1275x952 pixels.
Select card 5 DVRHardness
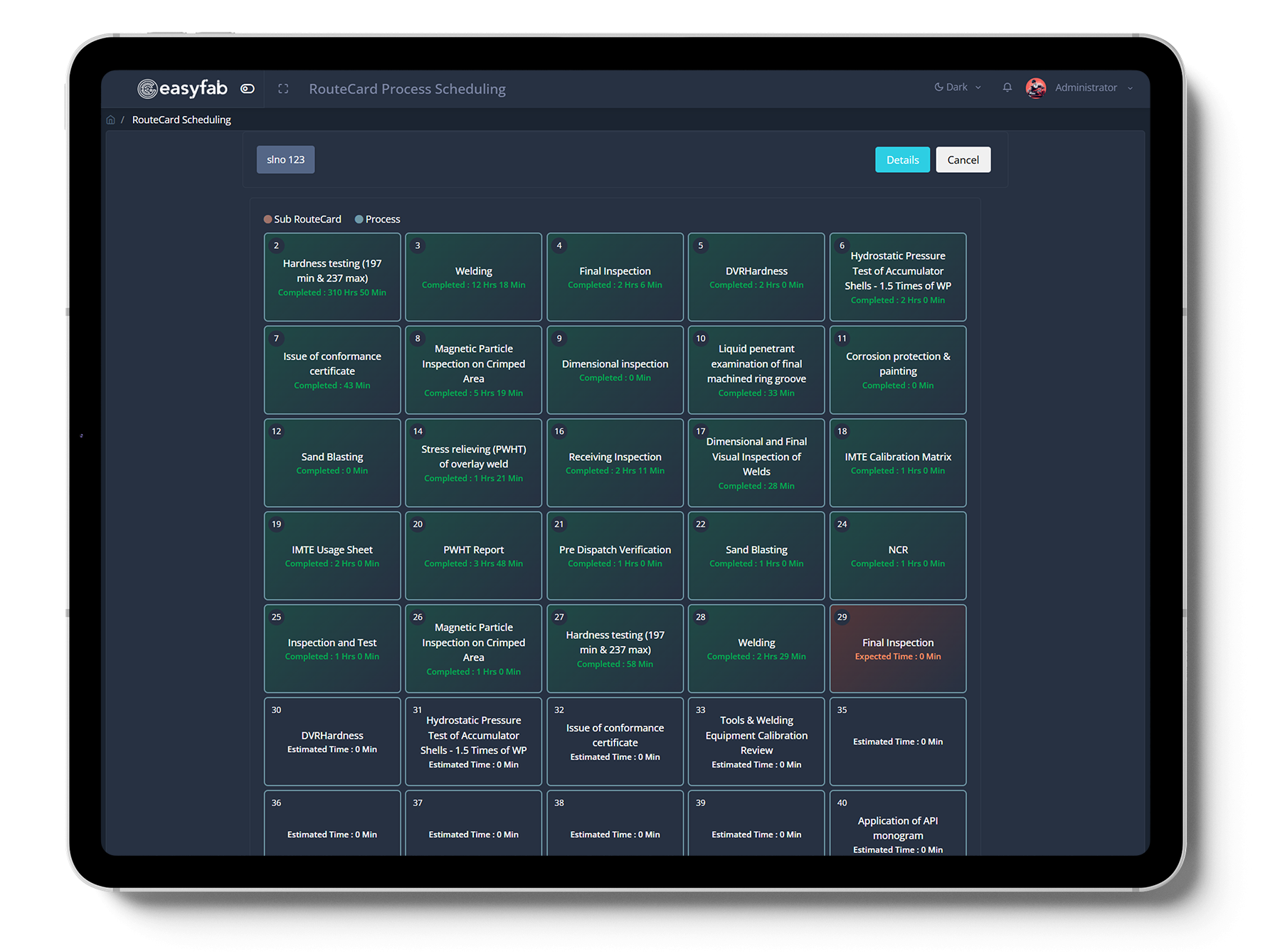(756, 277)
